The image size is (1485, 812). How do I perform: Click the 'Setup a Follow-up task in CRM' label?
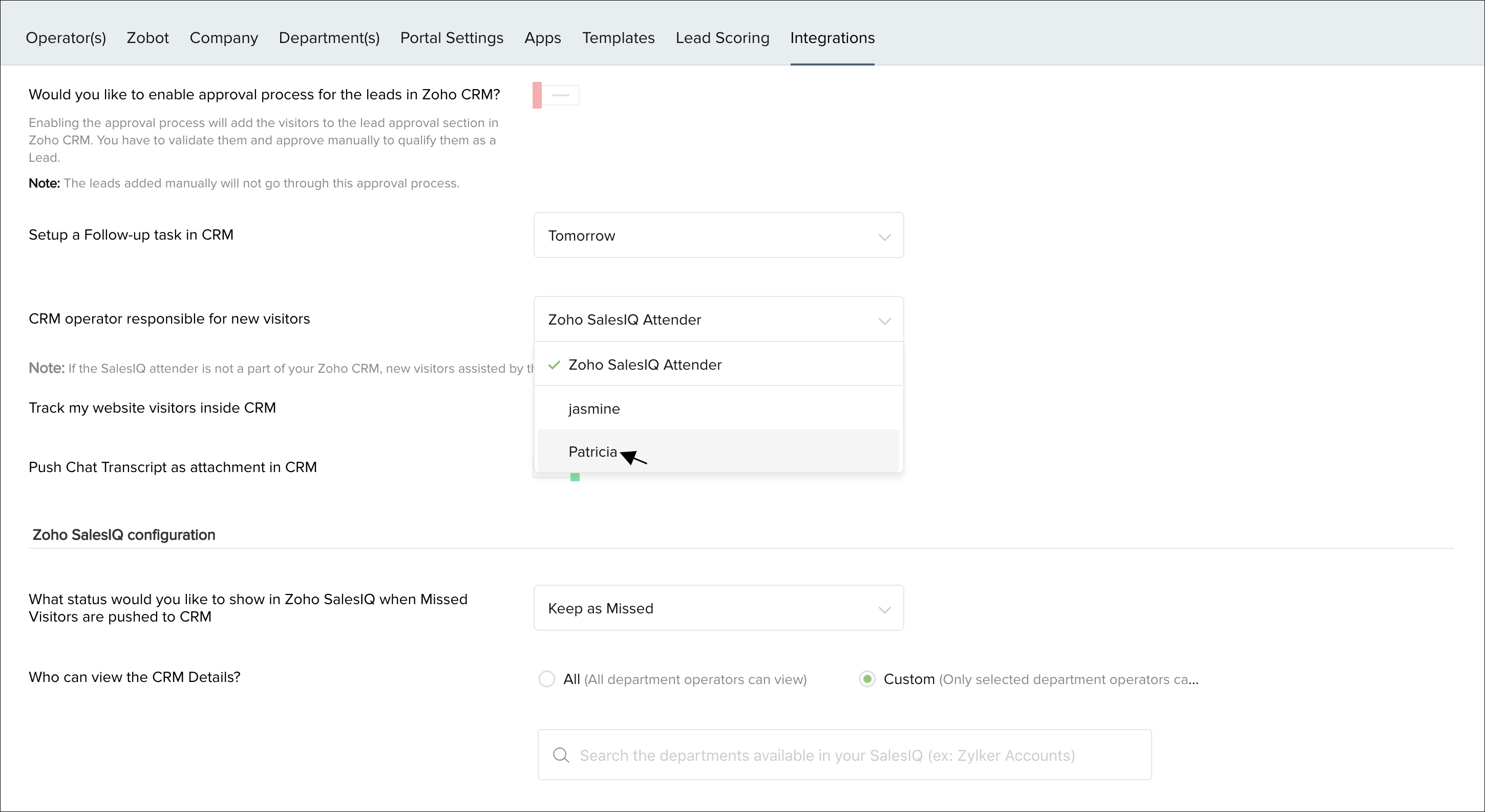pos(131,234)
